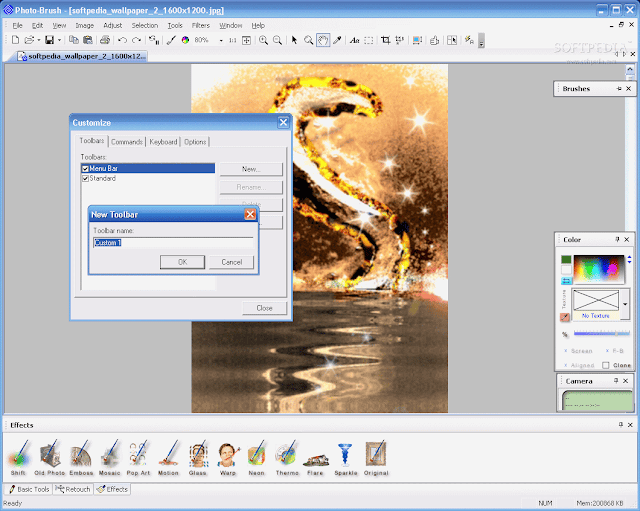This screenshot has width=640, height=511.
Task: Click the Save floppy disk icon
Action: coord(49,40)
